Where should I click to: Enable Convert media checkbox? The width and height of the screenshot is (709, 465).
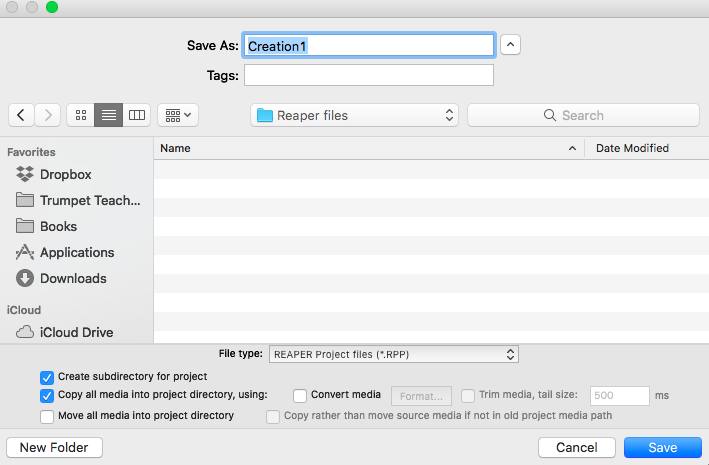pos(300,396)
